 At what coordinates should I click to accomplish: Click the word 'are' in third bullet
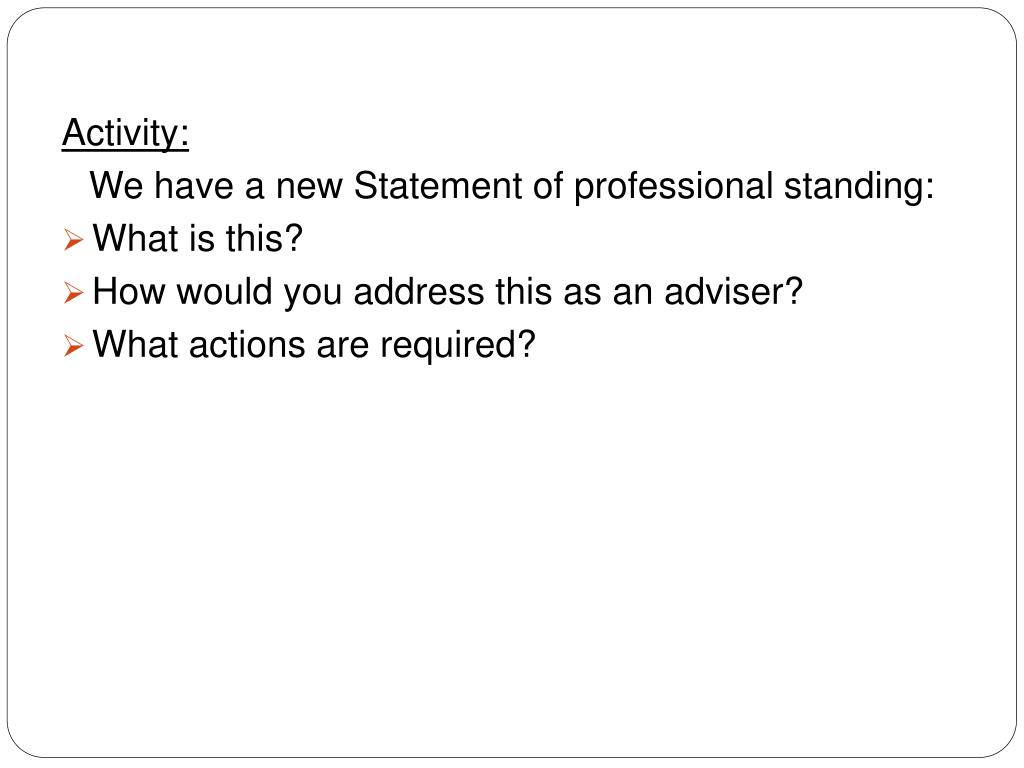343,347
